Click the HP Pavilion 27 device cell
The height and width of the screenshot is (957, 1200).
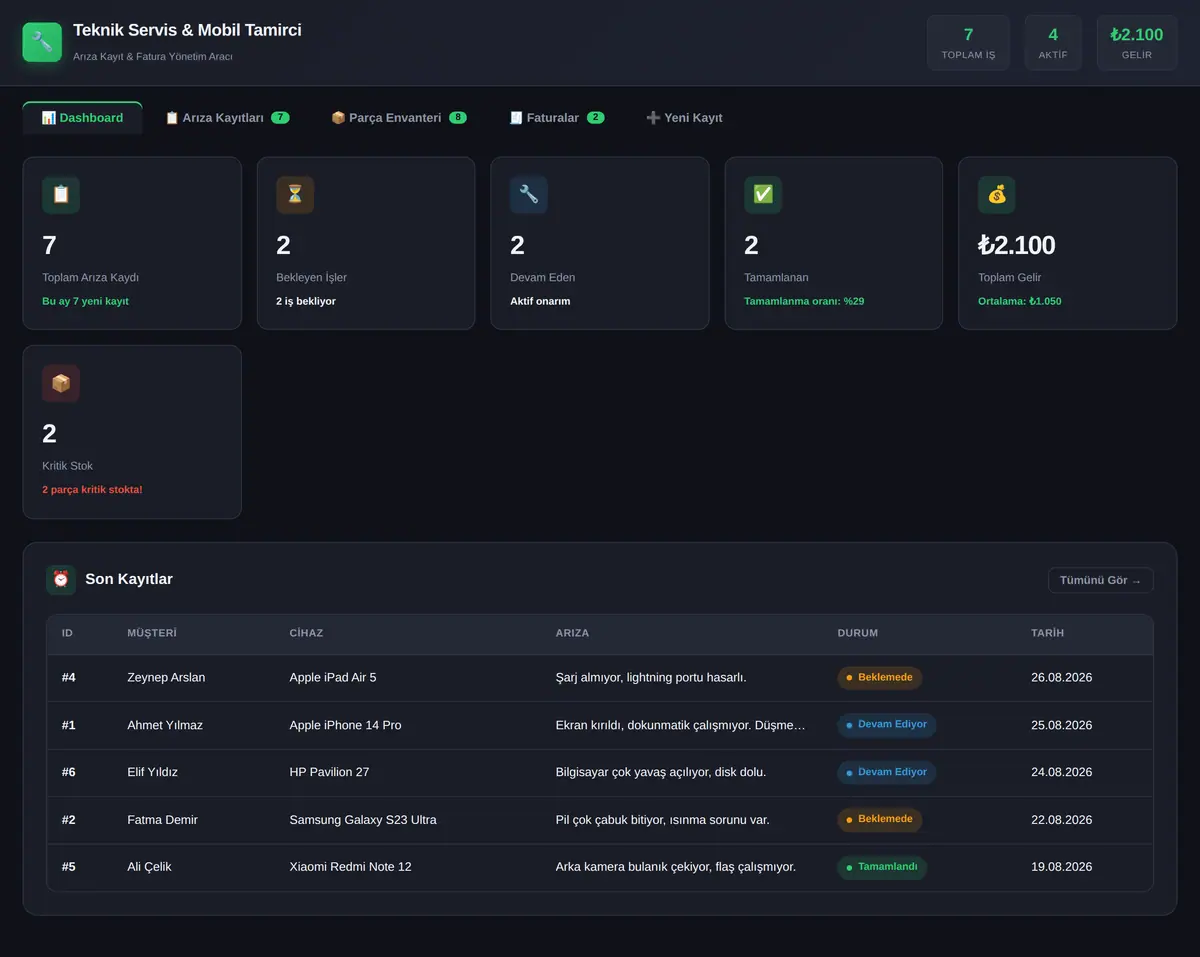click(x=329, y=772)
